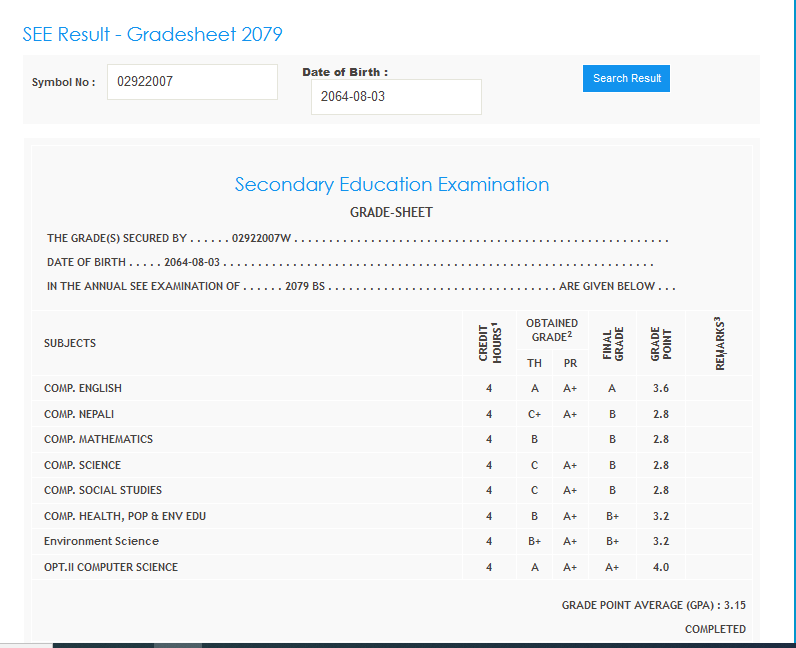Click the SUBJECTS column header
The width and height of the screenshot is (796, 648).
click(70, 343)
